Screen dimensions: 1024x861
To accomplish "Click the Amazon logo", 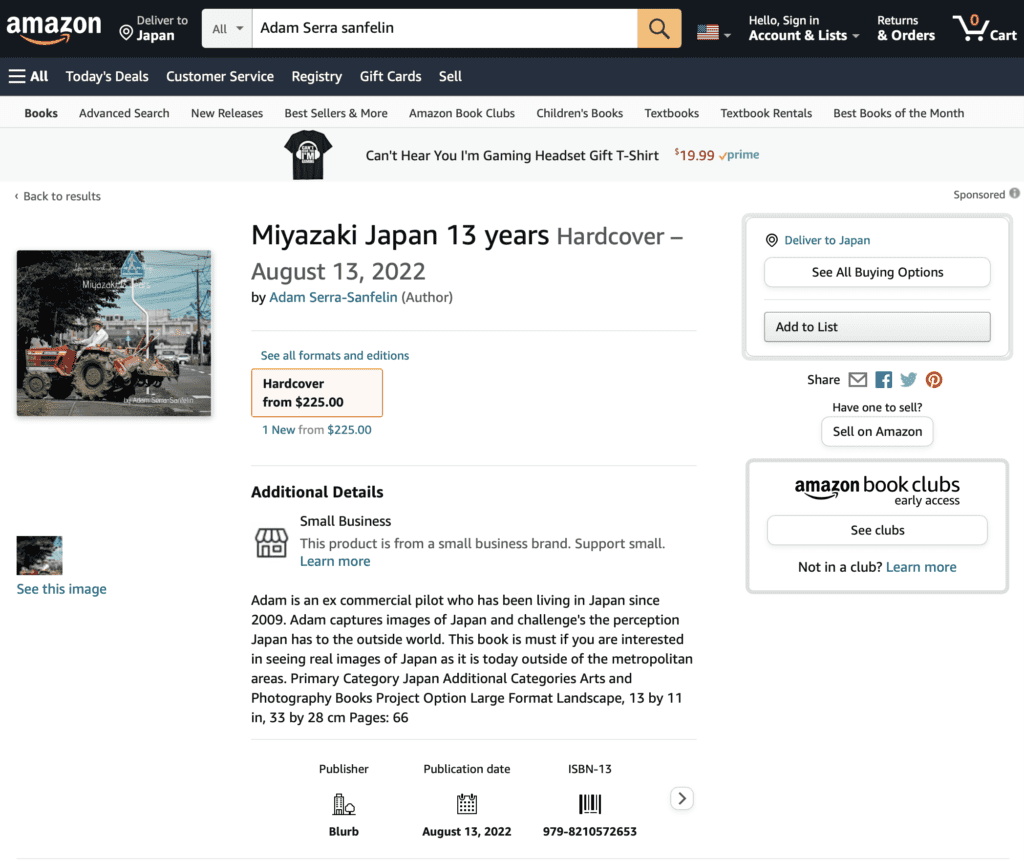I will click(54, 29).
